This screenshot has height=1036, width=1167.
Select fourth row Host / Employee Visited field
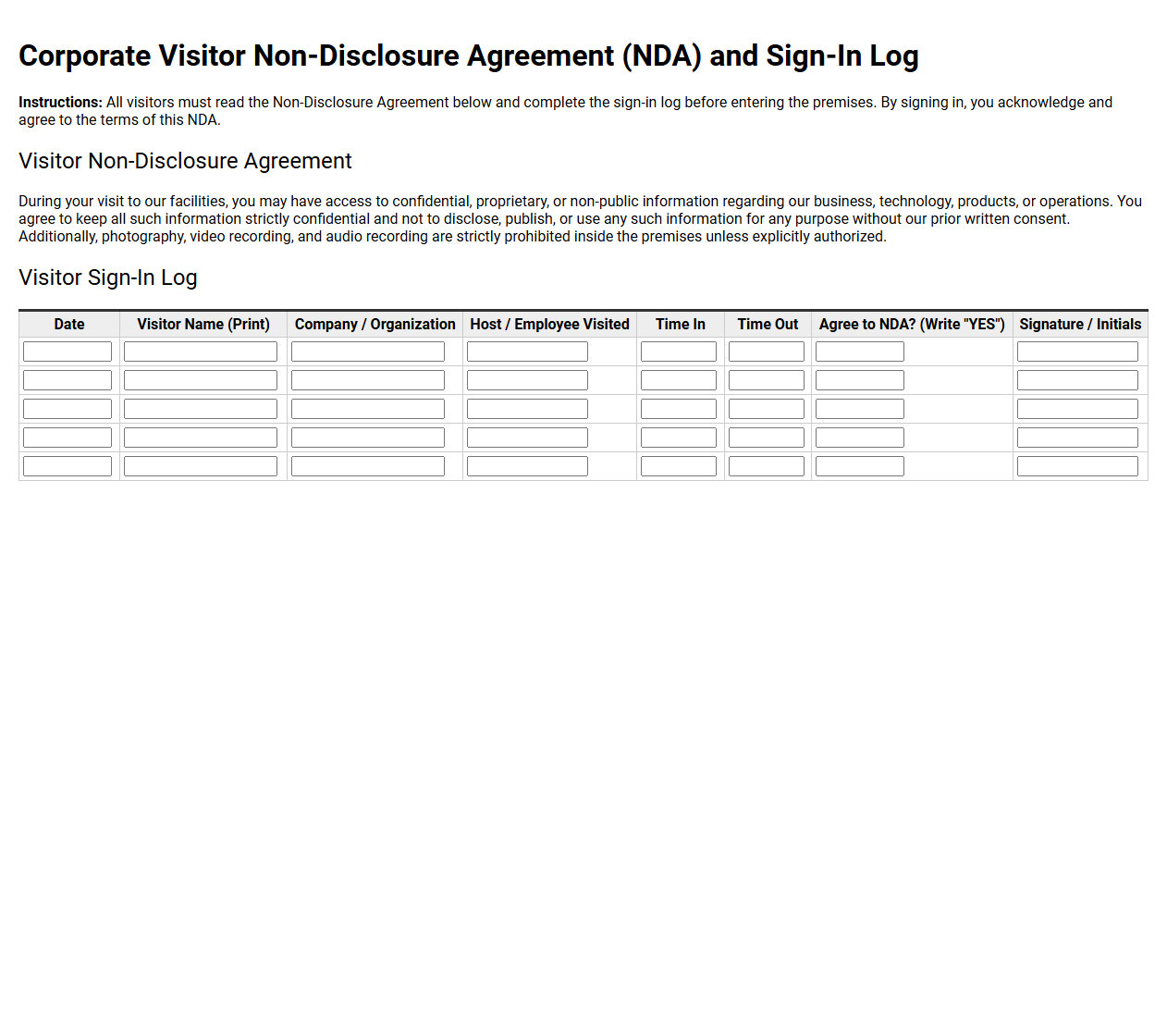527,438
